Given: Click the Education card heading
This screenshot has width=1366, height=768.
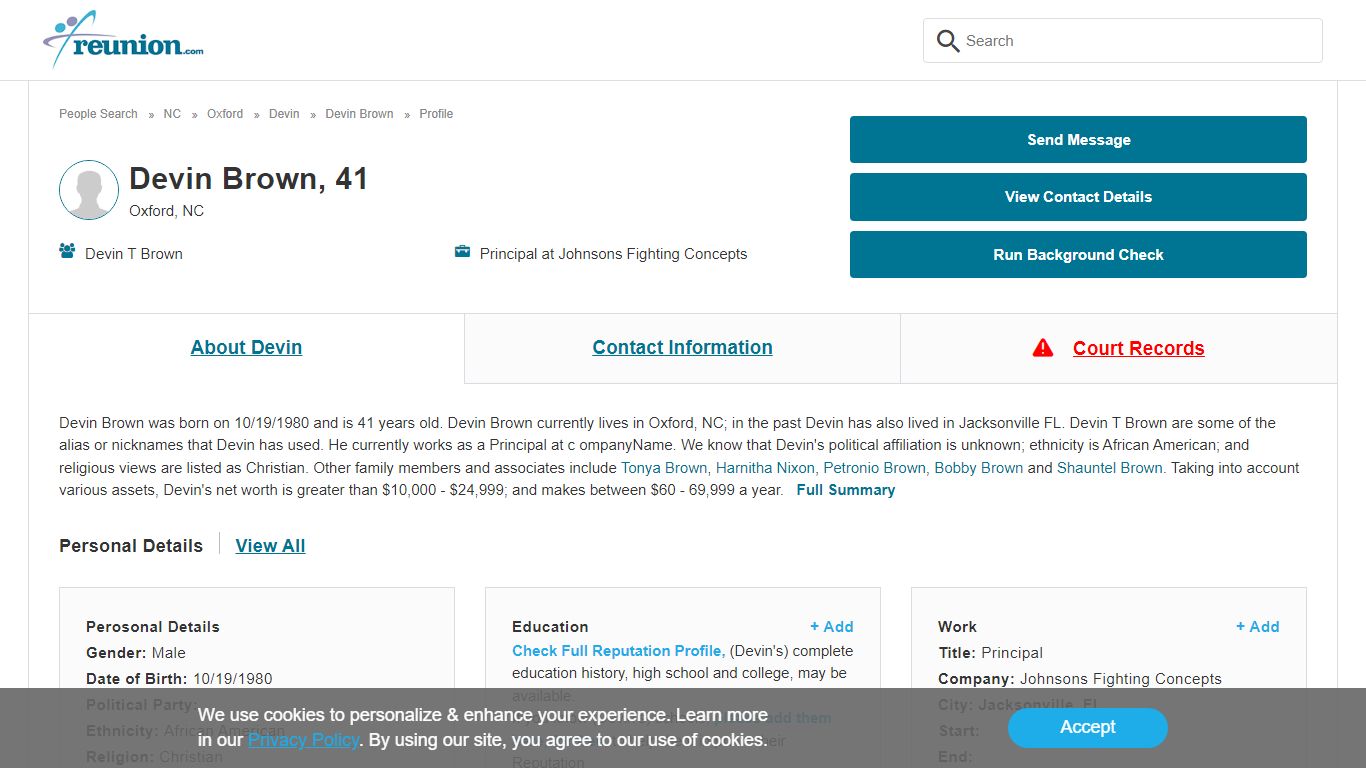Looking at the screenshot, I should (x=550, y=627).
